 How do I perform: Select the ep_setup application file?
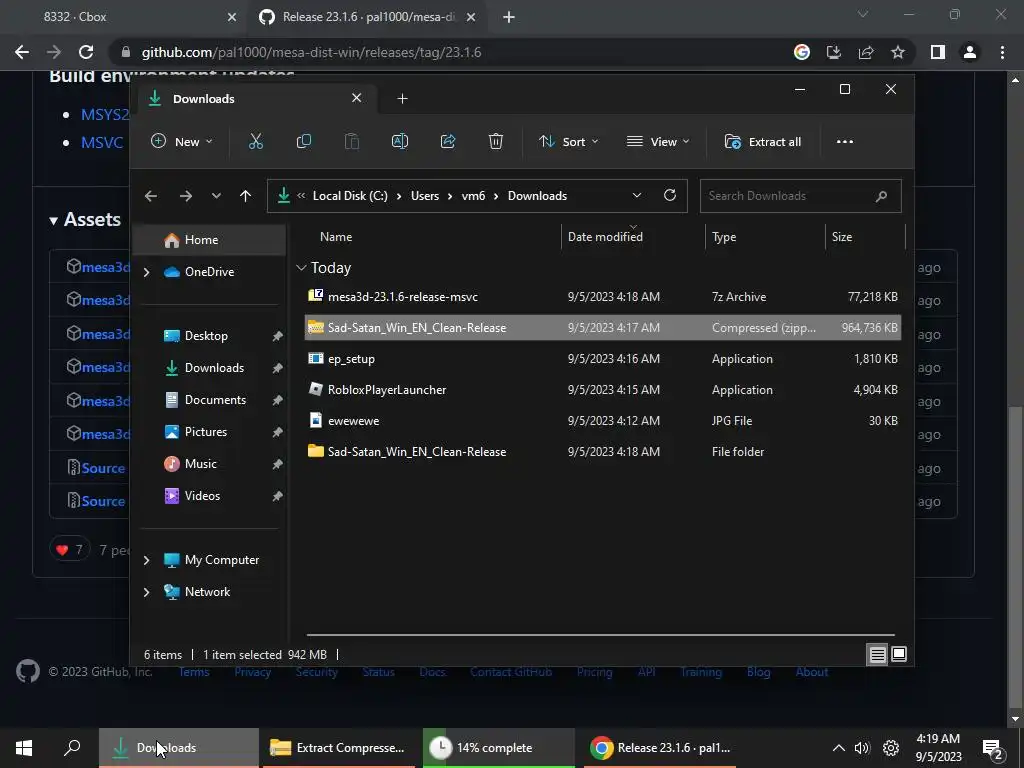click(x=603, y=359)
